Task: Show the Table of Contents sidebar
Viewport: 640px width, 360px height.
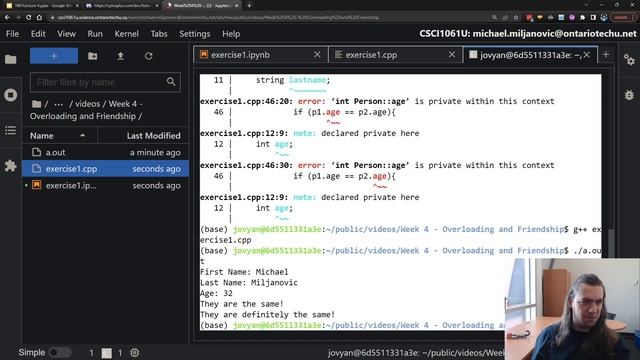Action: pos(11,130)
